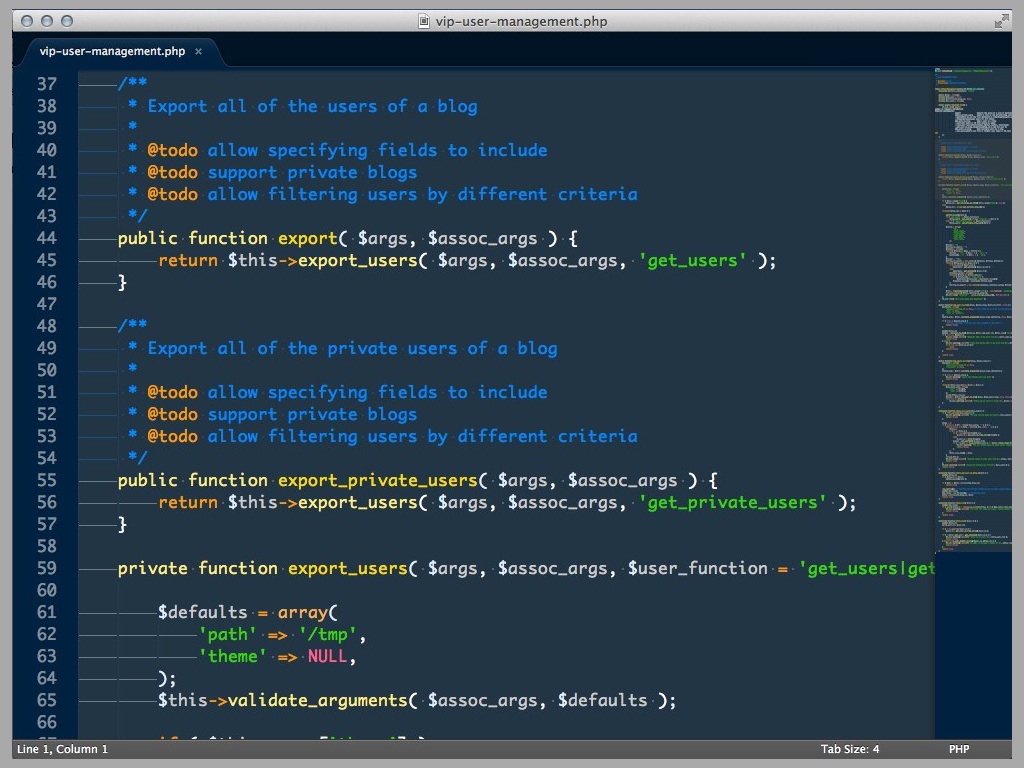Click the closing brace on line 46
Screen dimensions: 1024x768
[x=122, y=283]
